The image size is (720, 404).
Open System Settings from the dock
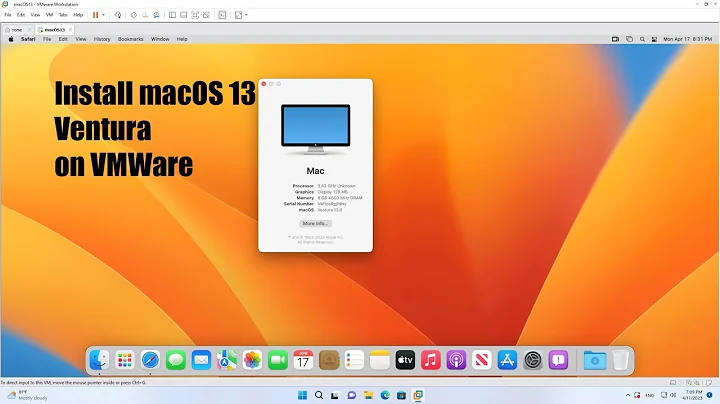[x=533, y=360]
